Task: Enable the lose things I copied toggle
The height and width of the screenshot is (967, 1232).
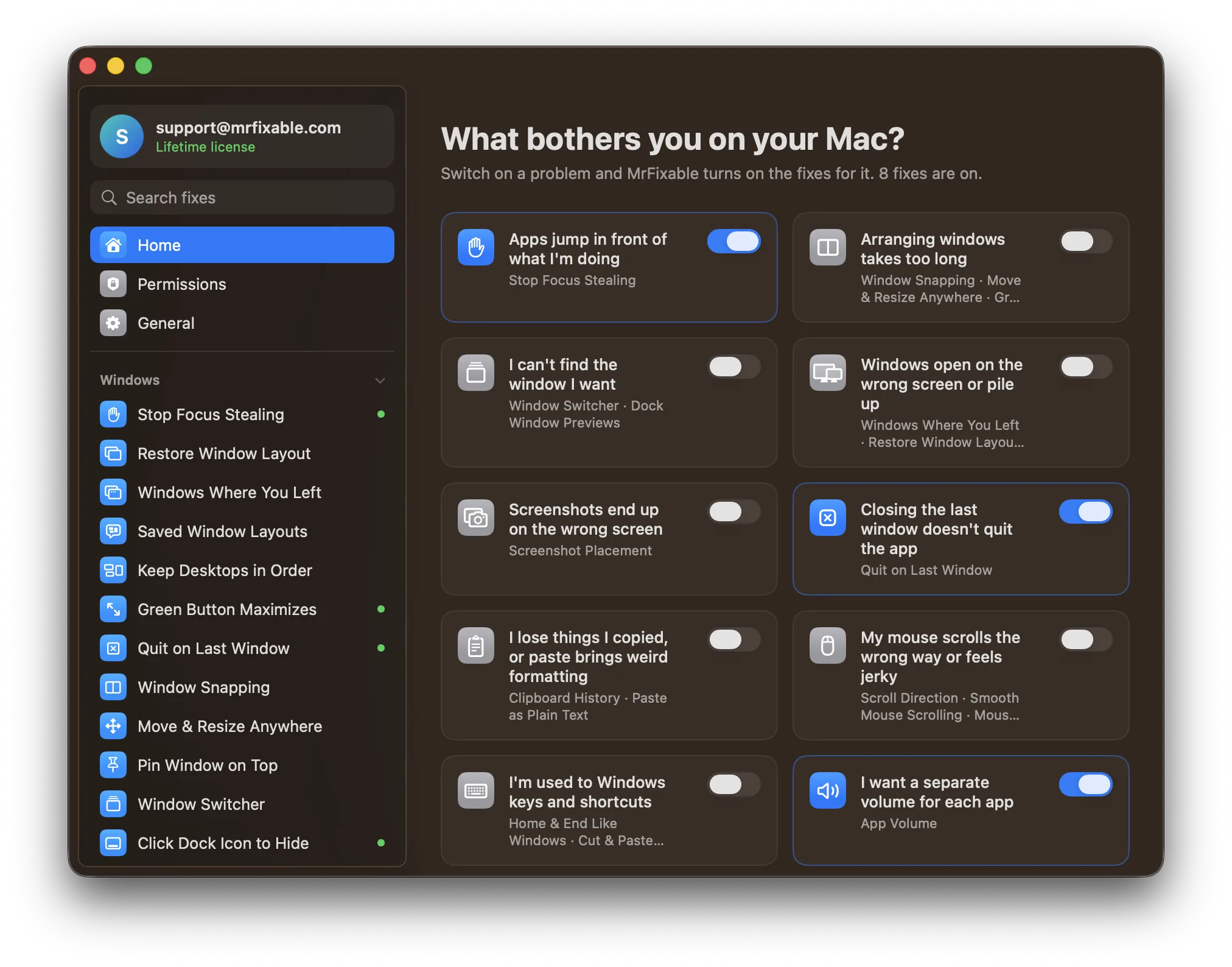Action: (734, 639)
